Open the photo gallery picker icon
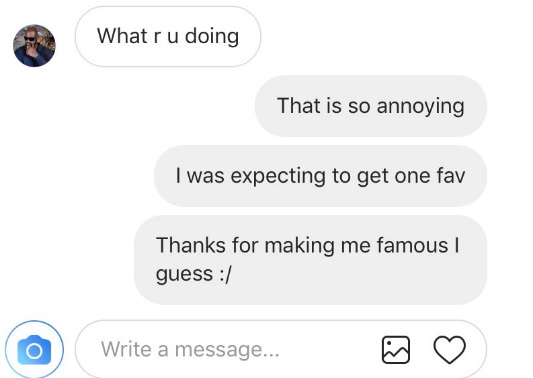The image size is (533, 378). 396,350
